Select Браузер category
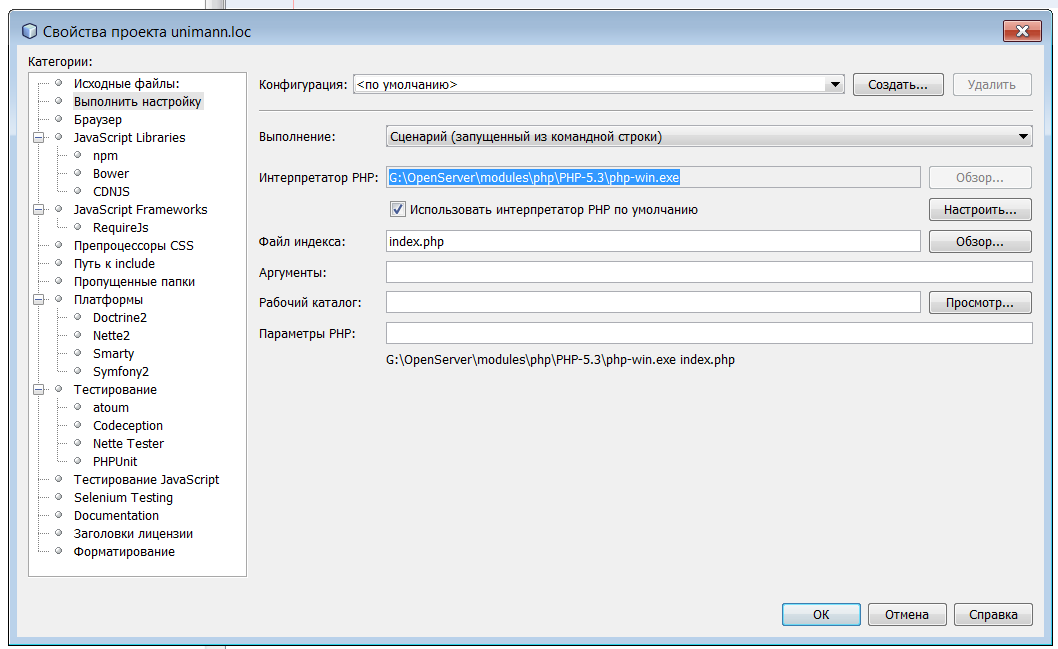Viewport: 1058px width, 649px height. 97,120
